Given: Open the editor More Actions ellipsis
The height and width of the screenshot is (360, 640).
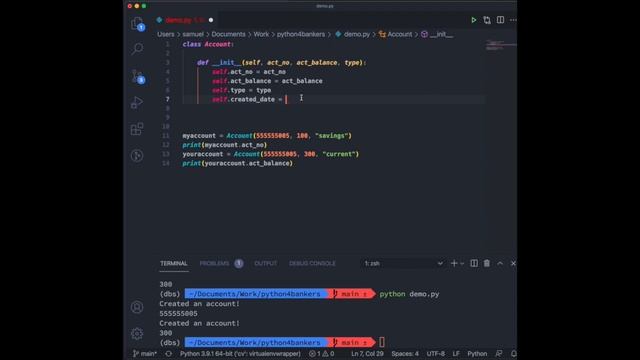Looking at the screenshot, I should point(513,20).
